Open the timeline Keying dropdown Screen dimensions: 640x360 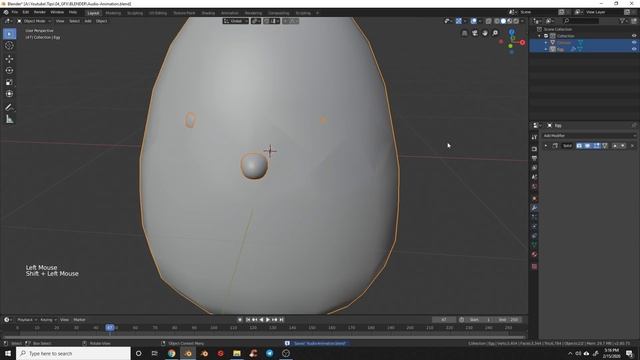click(47, 320)
